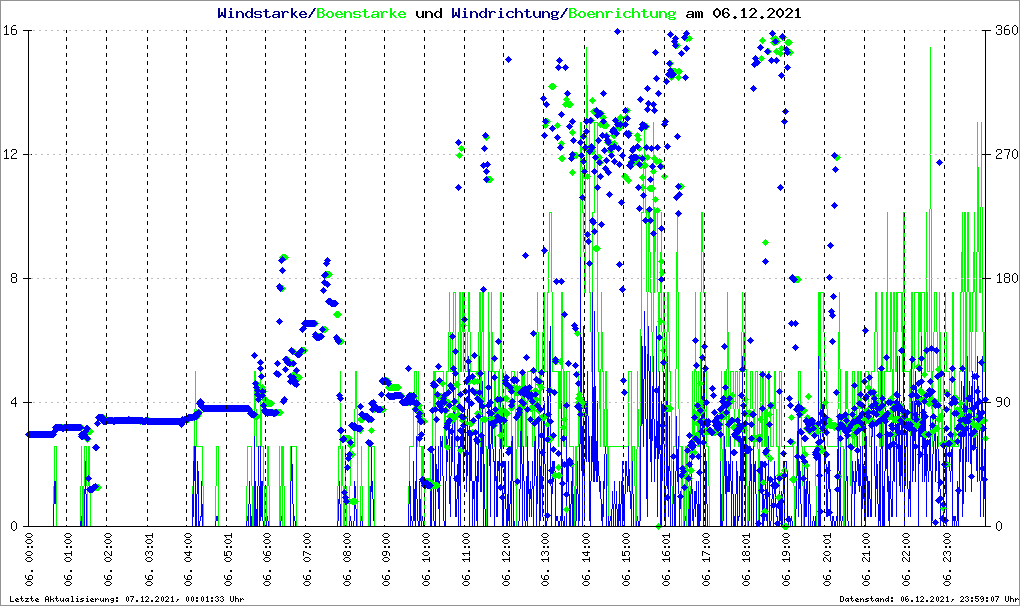Click time label '06. 23:00'

pyautogui.click(x=946, y=559)
